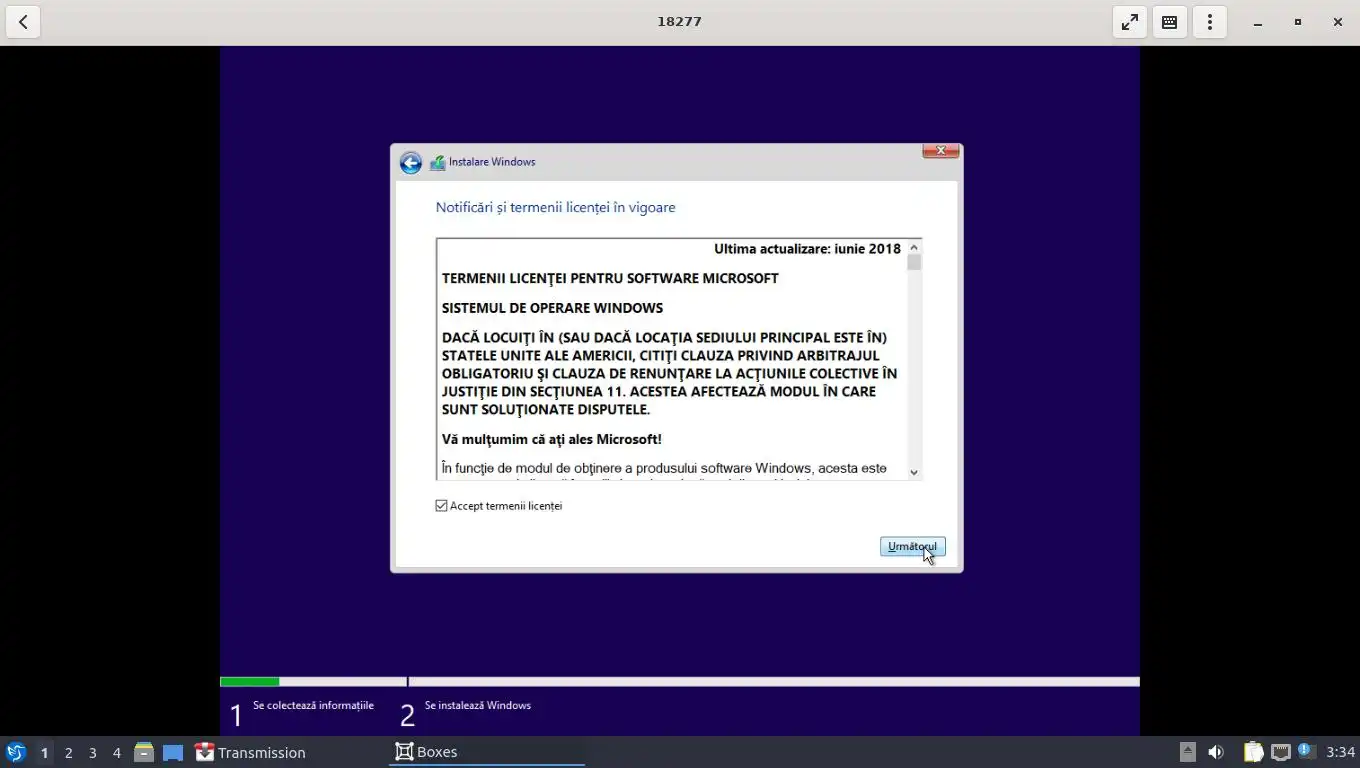
Task: Switch to workspace 2
Action: click(x=68, y=753)
